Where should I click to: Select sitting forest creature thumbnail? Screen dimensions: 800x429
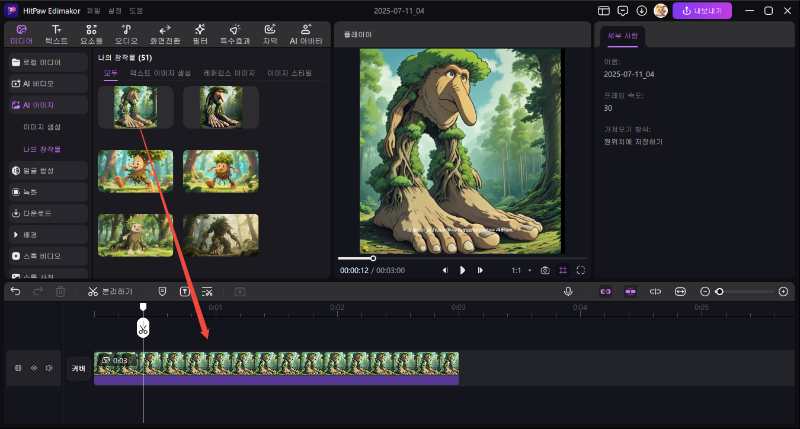click(135, 235)
